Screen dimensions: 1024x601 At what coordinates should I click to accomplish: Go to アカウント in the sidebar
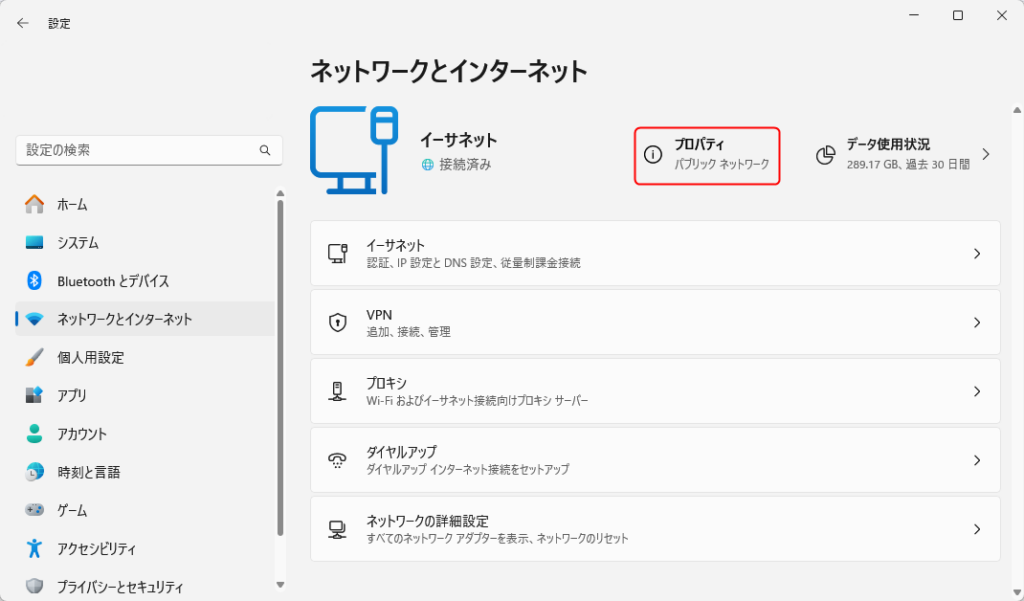[x=82, y=434]
